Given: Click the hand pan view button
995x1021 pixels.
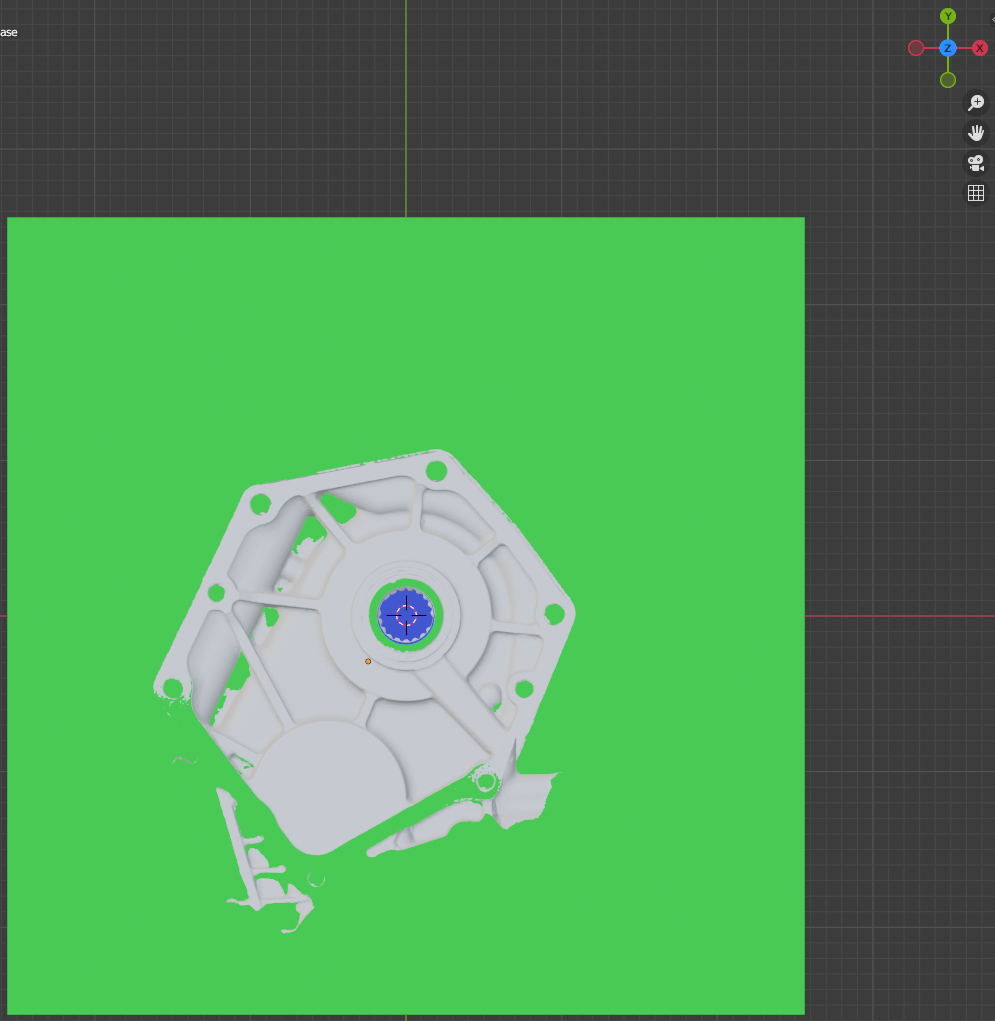Looking at the screenshot, I should click(x=976, y=133).
